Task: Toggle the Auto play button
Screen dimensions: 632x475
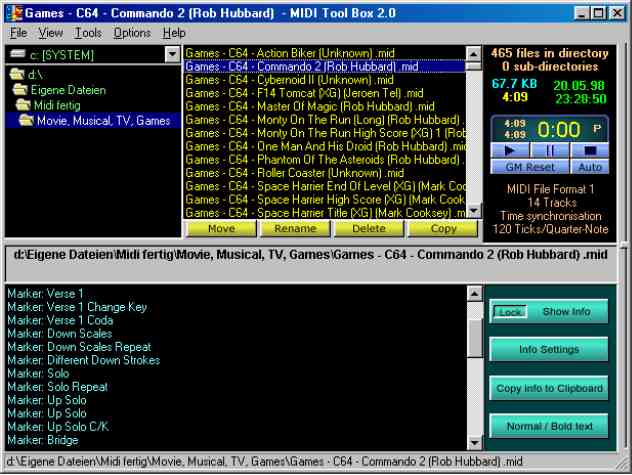Action: (x=590, y=167)
